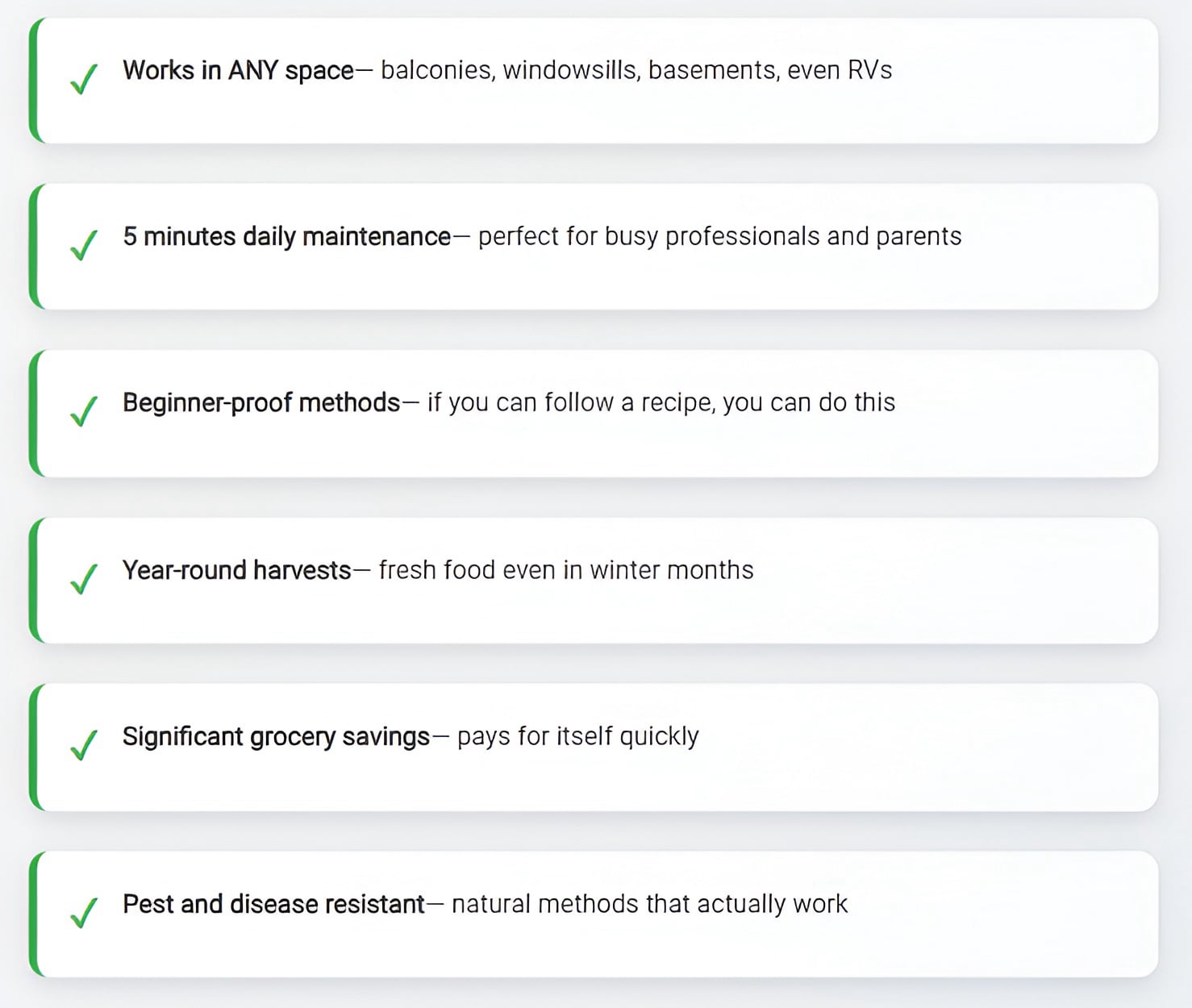Image resolution: width=1192 pixels, height=1008 pixels.
Task: Click the checkmark beside Works in ANY space
Action: (x=84, y=79)
